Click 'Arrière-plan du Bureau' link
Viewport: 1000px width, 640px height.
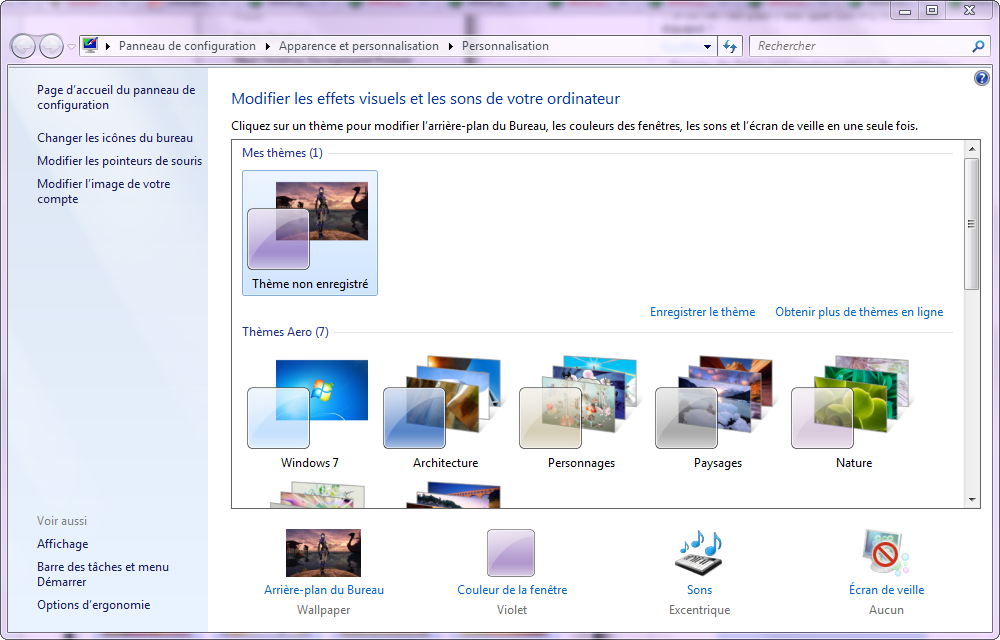coord(324,590)
